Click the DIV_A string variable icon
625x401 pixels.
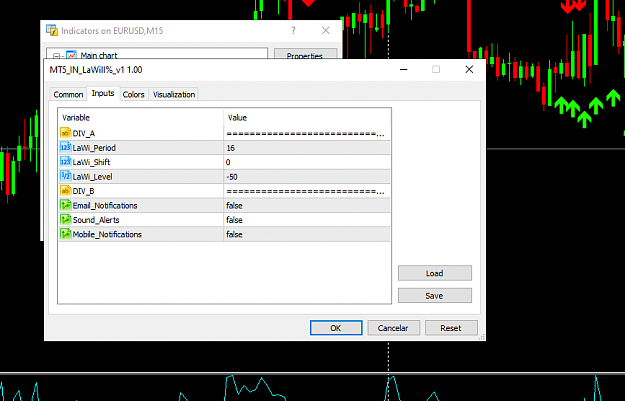65,133
